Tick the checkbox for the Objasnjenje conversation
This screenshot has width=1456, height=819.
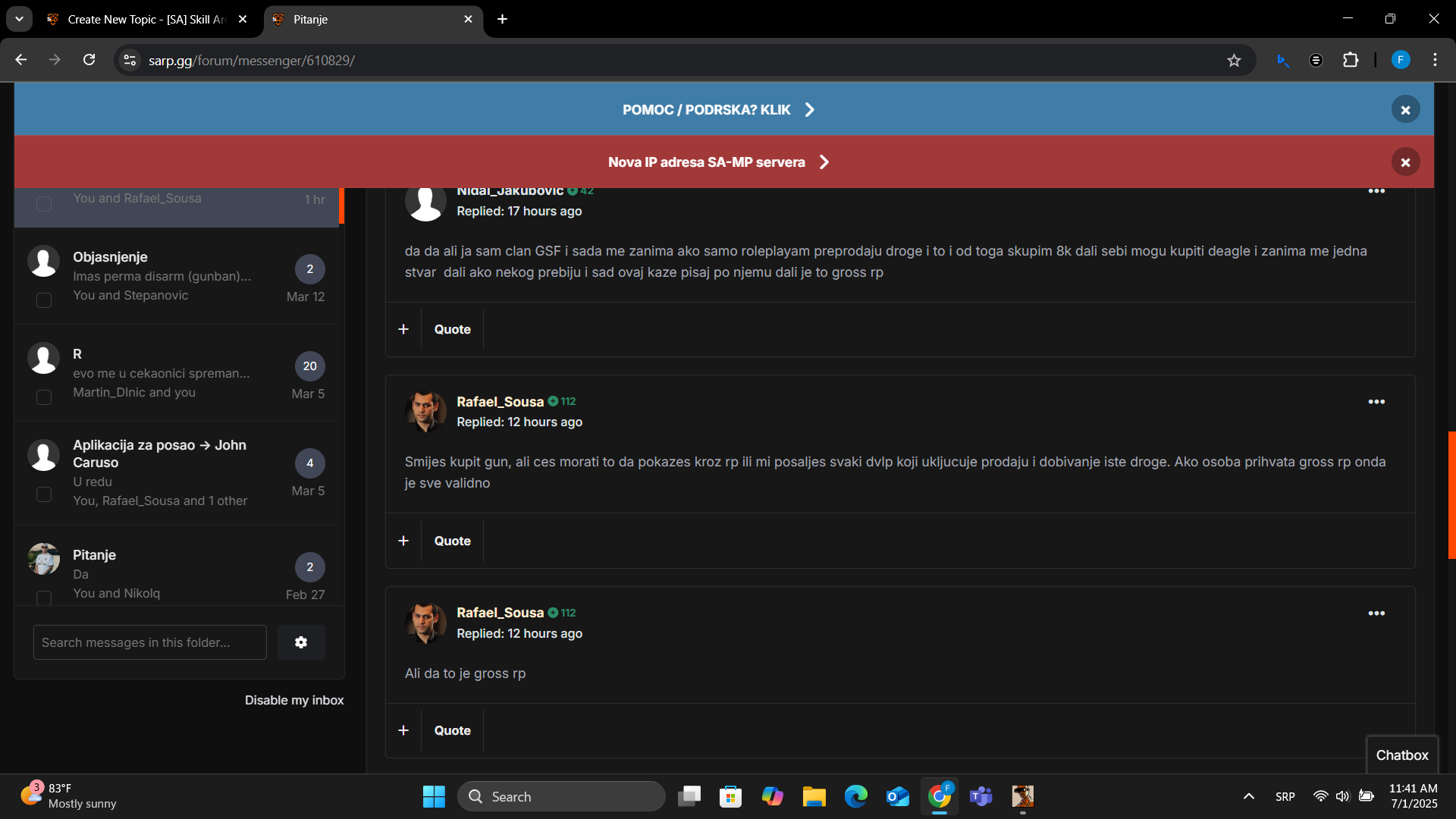coord(44,300)
